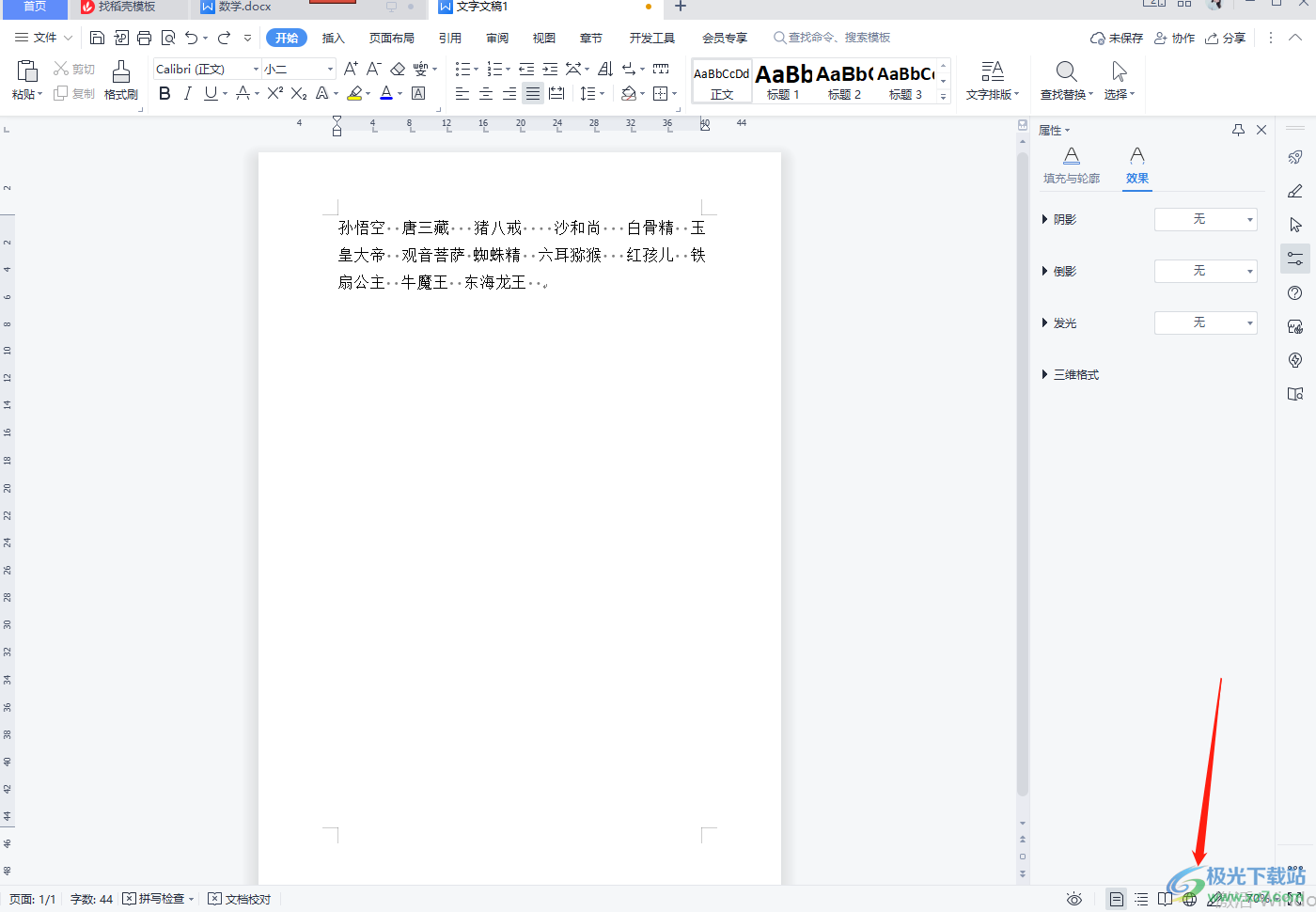The image size is (1316, 912).
Task: Click the 未保存 cloud status button
Action: [x=1117, y=38]
